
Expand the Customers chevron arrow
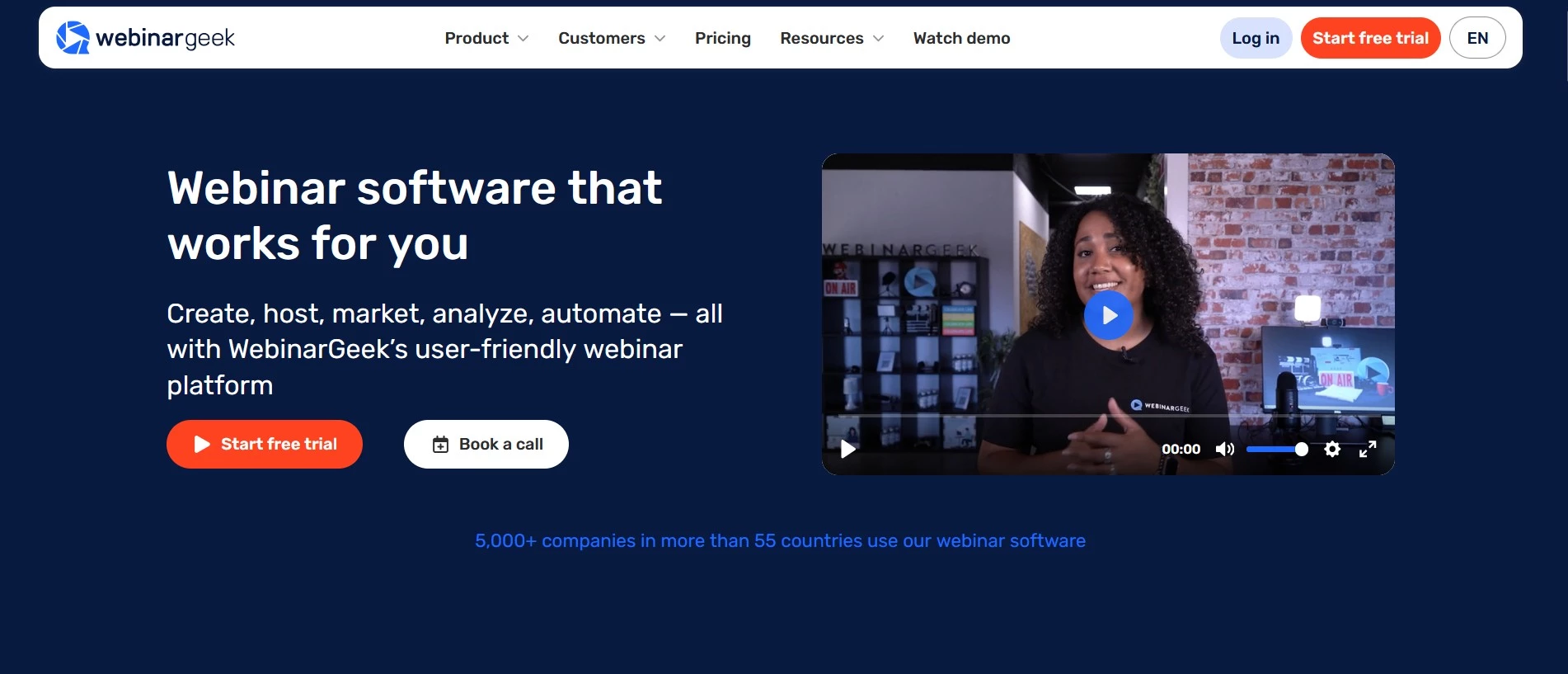(x=660, y=39)
